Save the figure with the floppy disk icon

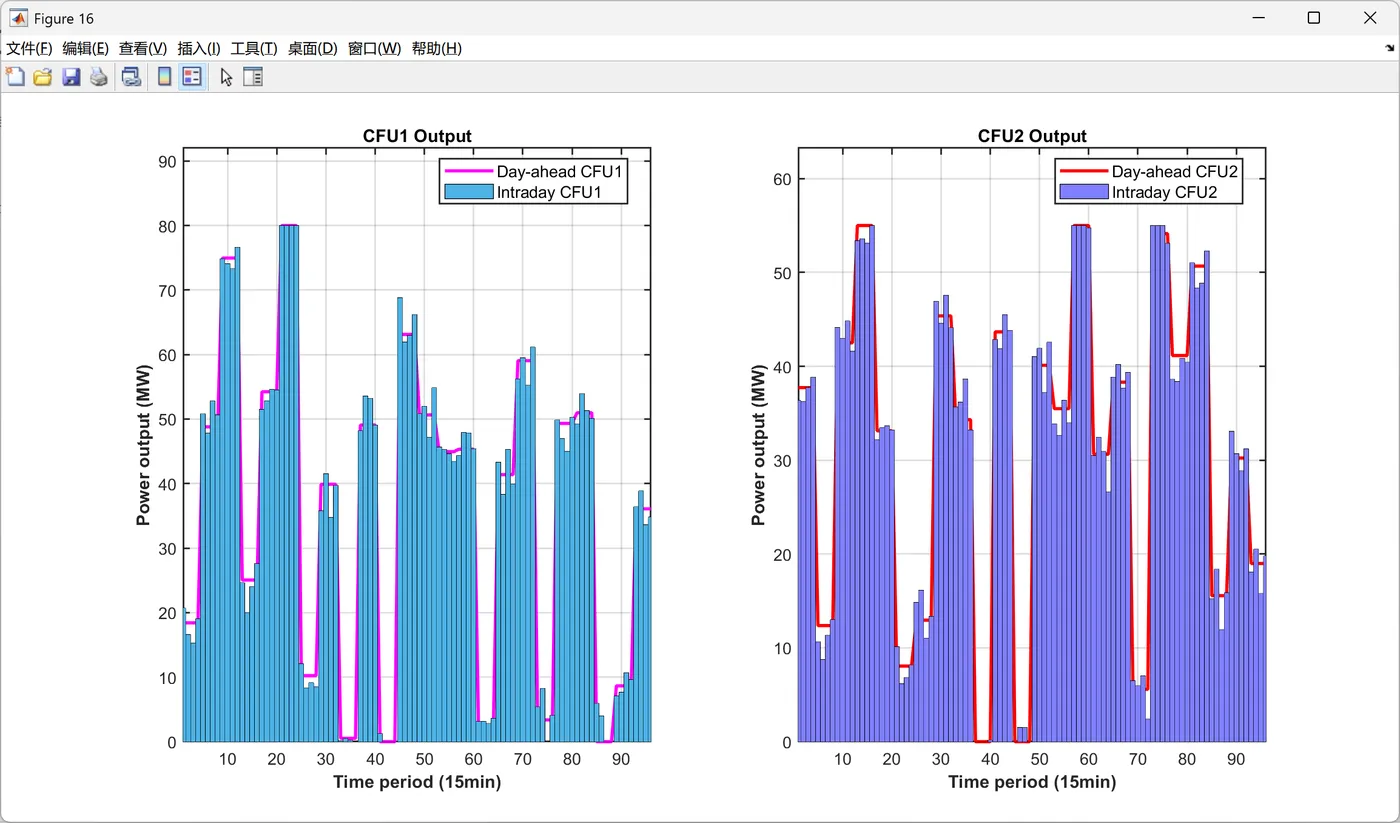click(x=71, y=77)
